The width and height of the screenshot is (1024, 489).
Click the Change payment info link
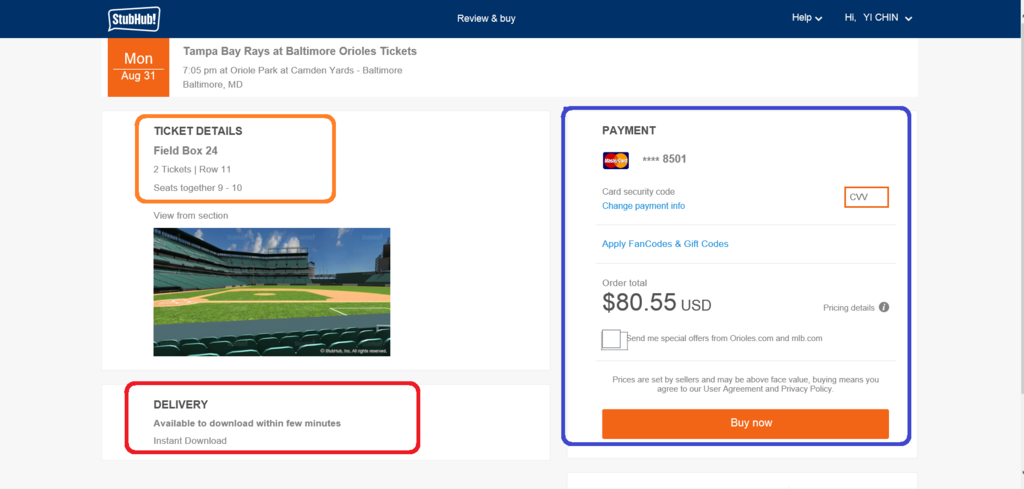(643, 206)
